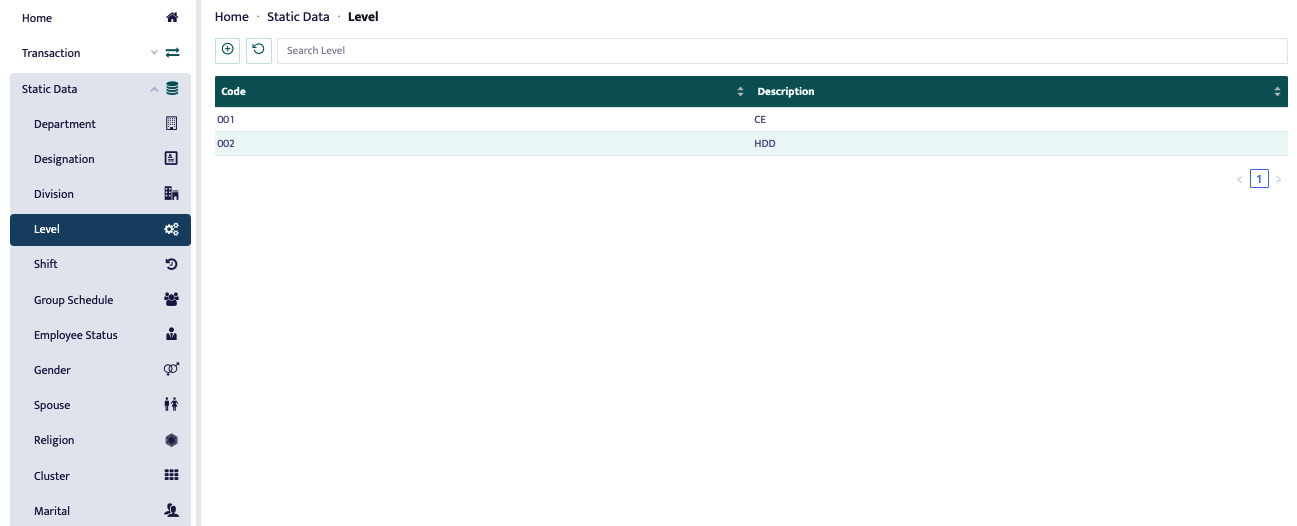Click the refresh list icon
Screen dimensions: 1297x526
pyautogui.click(x=259, y=50)
